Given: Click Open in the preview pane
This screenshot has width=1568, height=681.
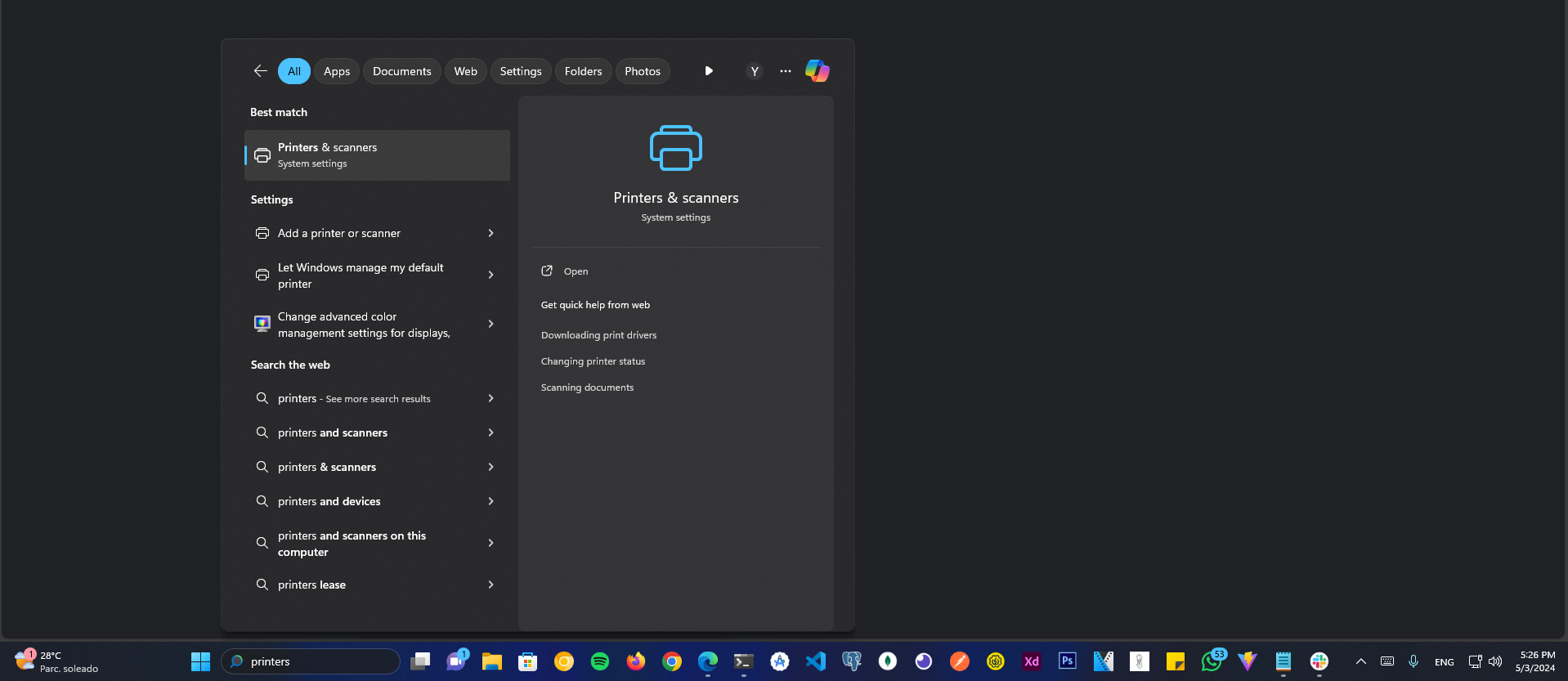Looking at the screenshot, I should [576, 271].
